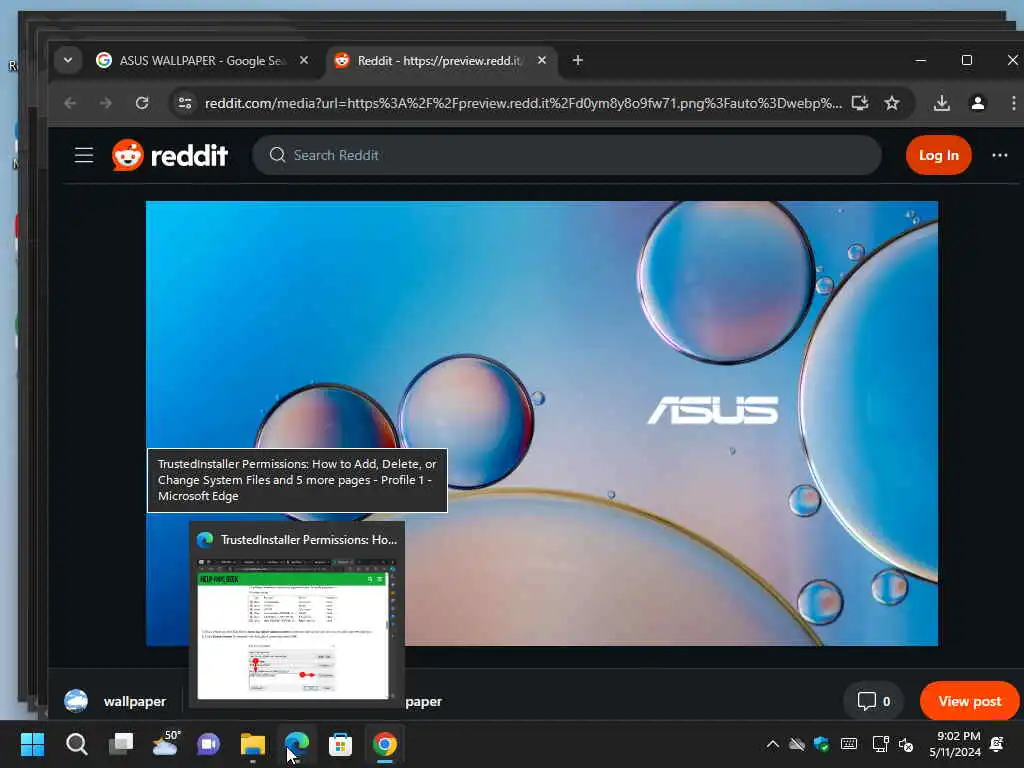This screenshot has width=1024, height=768.
Task: Open the wallpaper subreddit name link
Action: (x=135, y=701)
